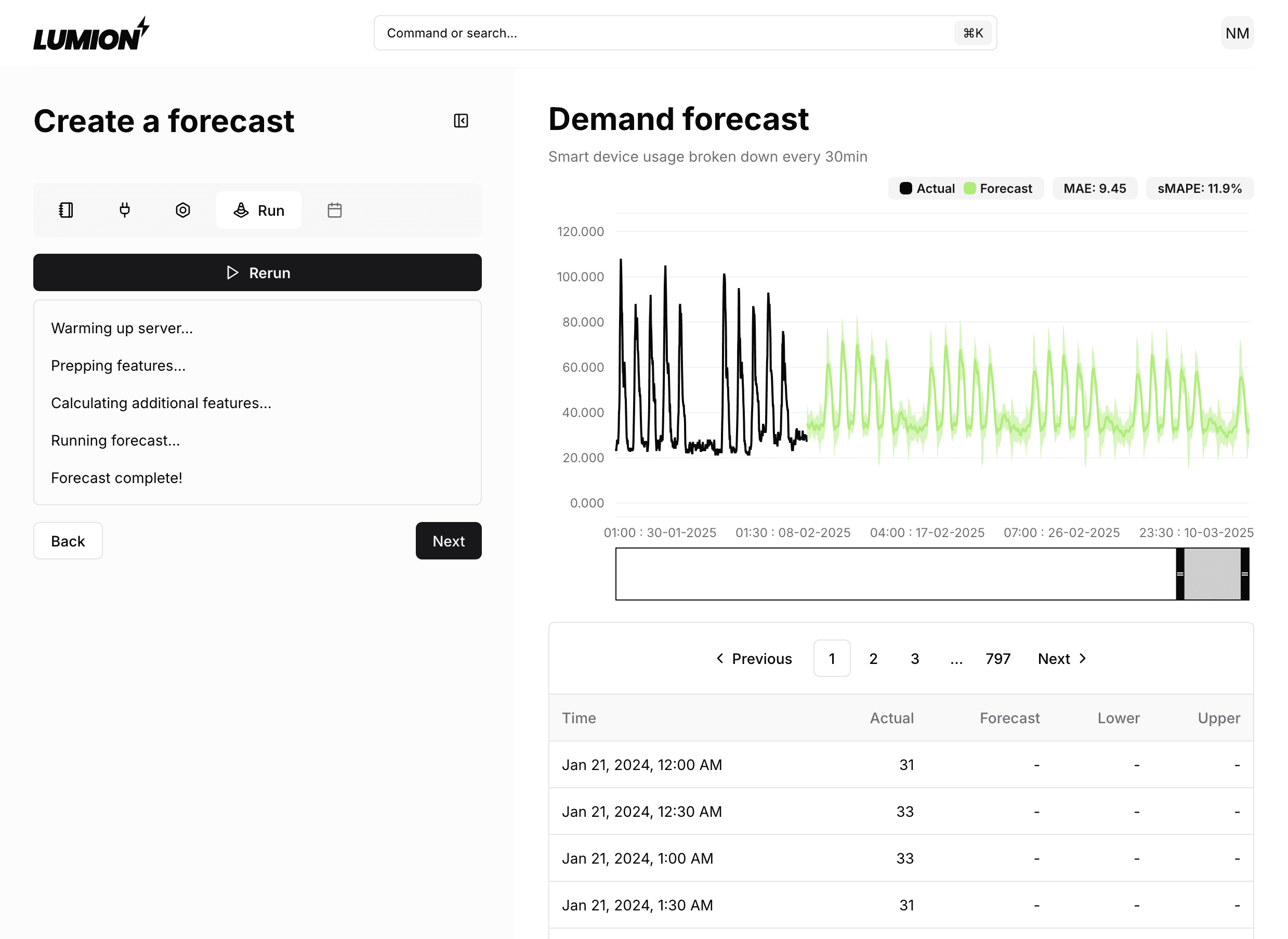
Task: Collapse the Create a forecast sidebar panel
Action: point(461,121)
